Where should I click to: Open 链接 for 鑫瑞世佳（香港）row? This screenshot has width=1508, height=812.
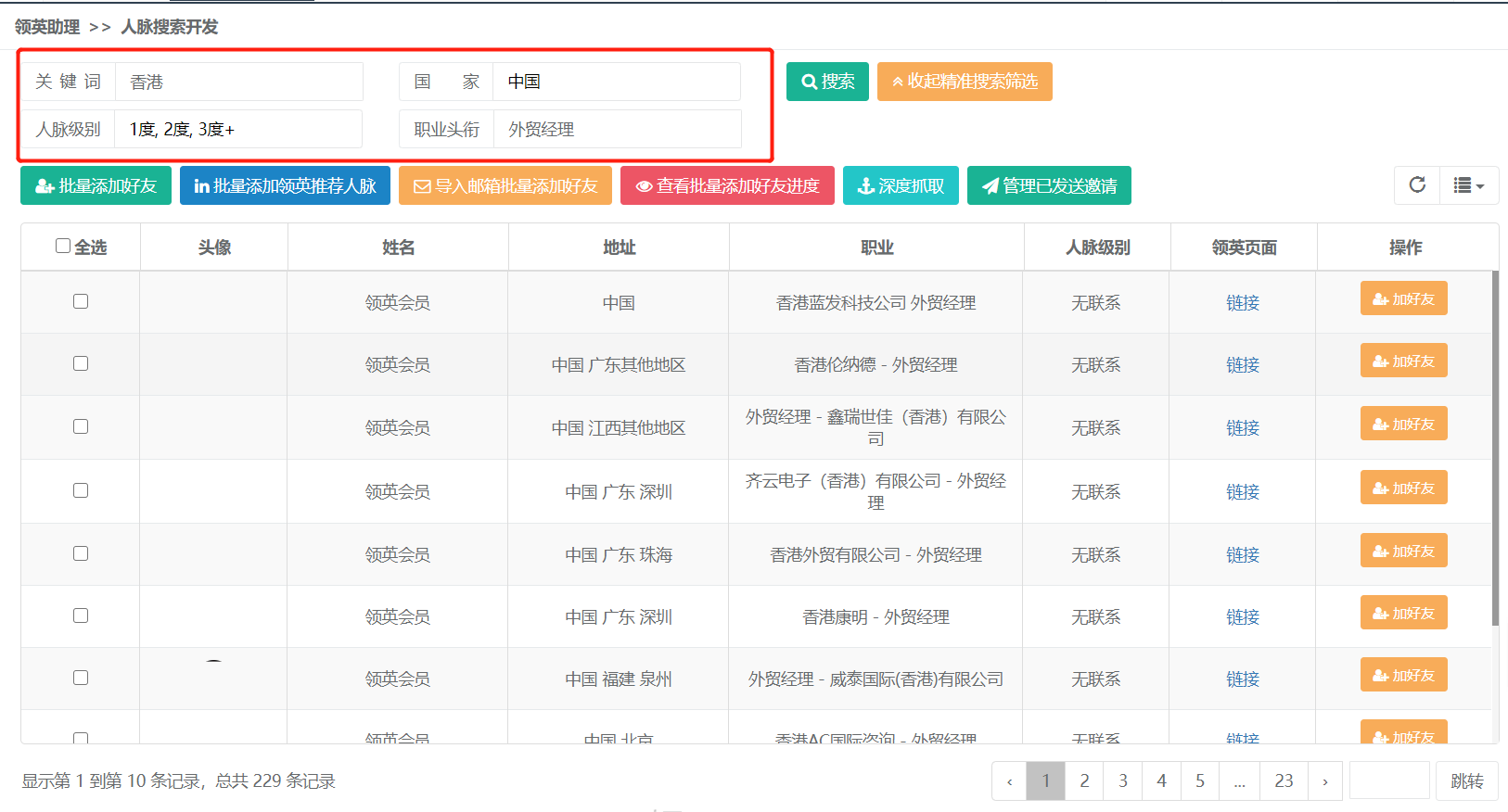[x=1243, y=427]
